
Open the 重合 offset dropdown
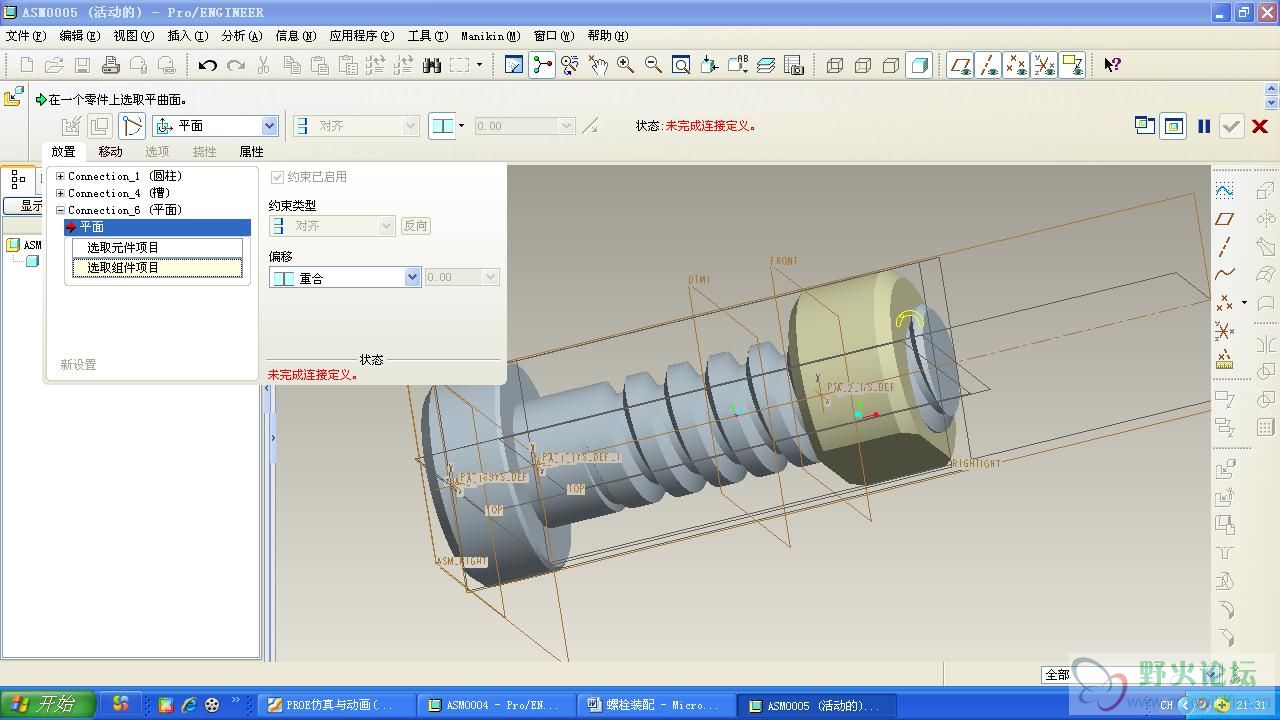coord(412,278)
